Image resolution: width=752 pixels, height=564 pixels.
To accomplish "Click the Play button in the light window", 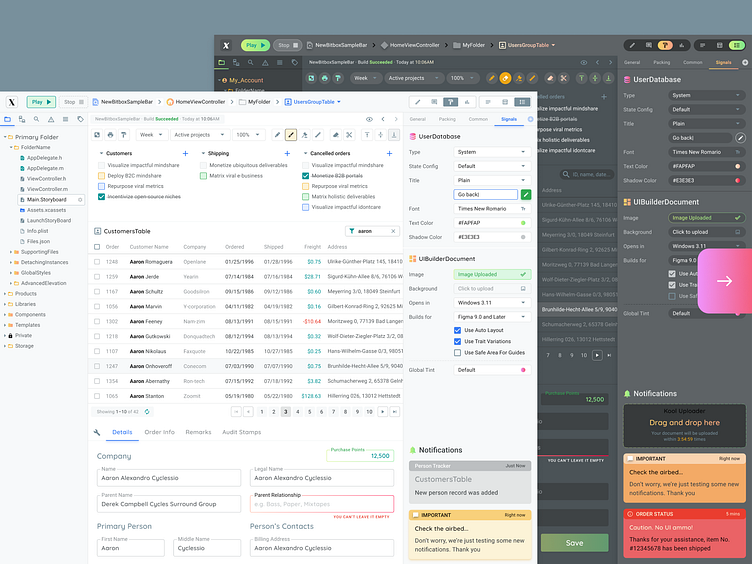I will coord(41,102).
